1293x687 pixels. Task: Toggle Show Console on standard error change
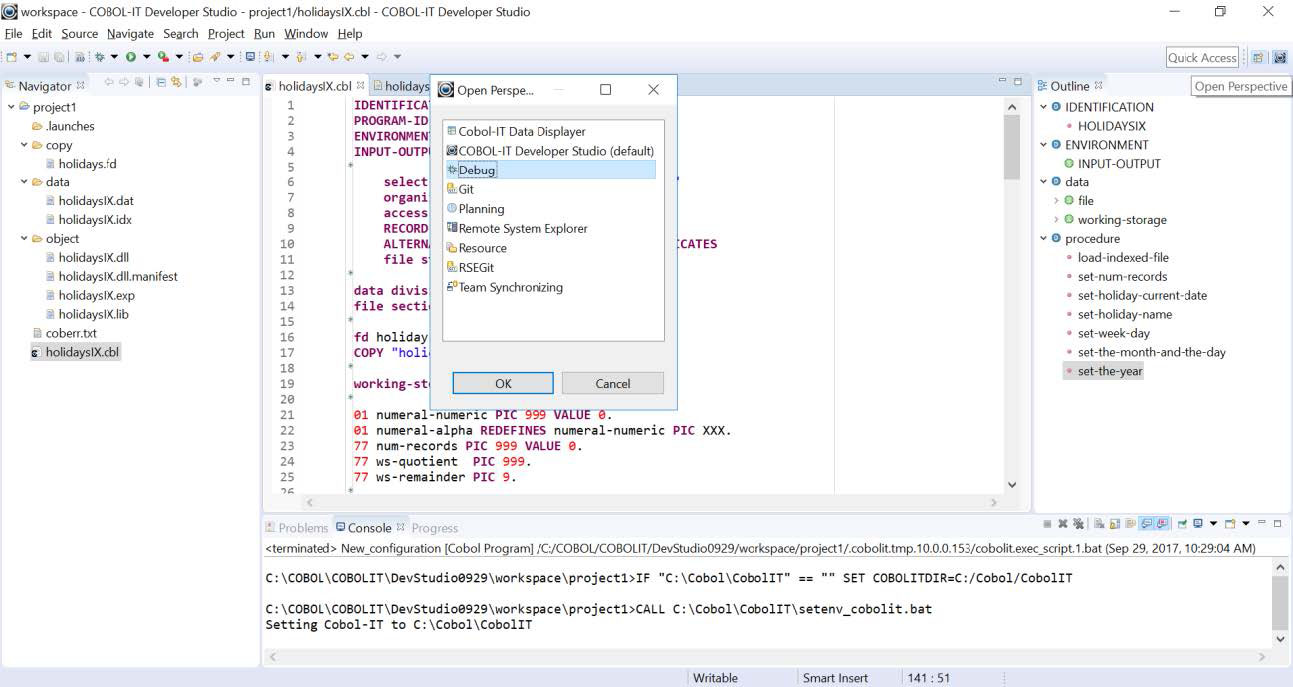point(1162,524)
